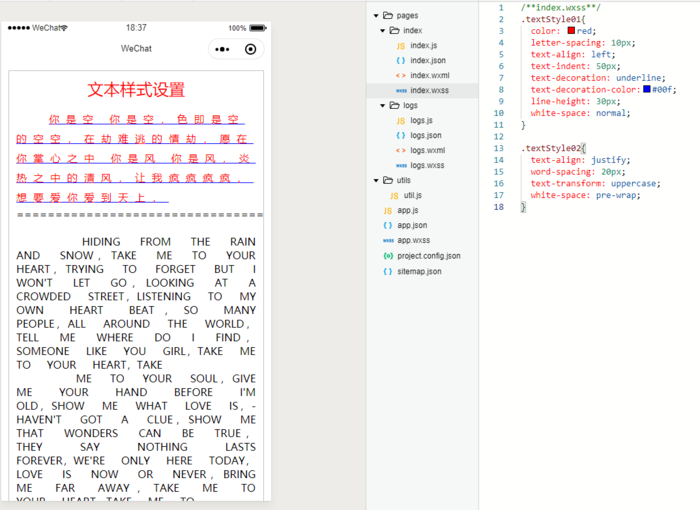Open the logs.js file

coord(421,121)
